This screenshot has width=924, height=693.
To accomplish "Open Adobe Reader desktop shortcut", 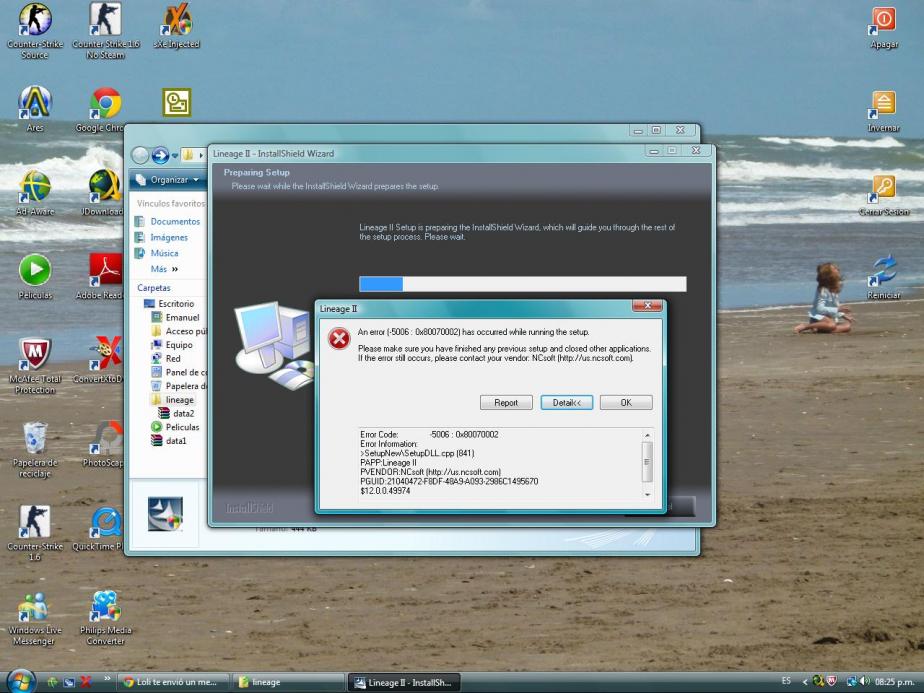I will point(101,276).
